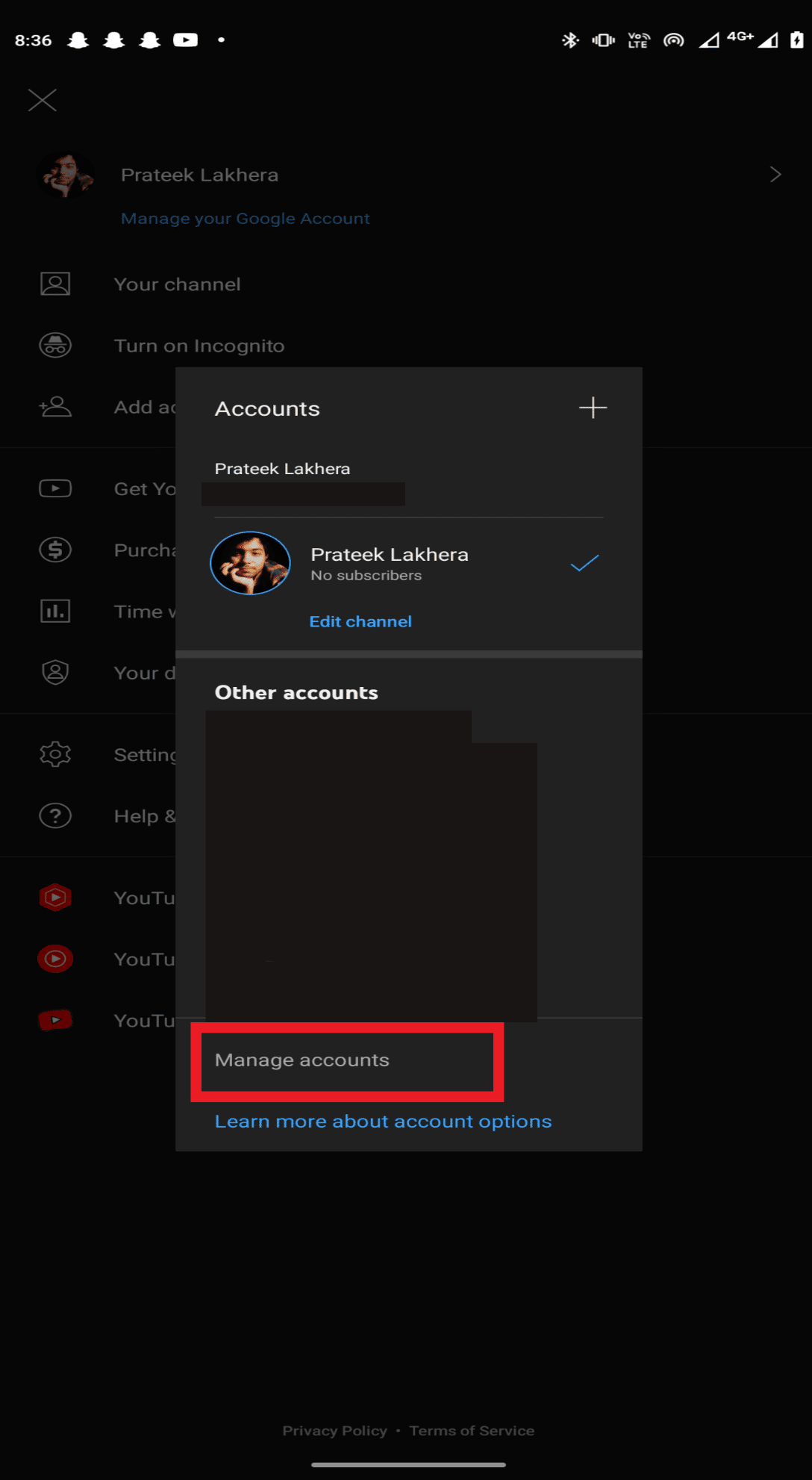The image size is (812, 1480).
Task: Click the blue checkmark beside Prateek Lakhera
Action: pos(584,564)
